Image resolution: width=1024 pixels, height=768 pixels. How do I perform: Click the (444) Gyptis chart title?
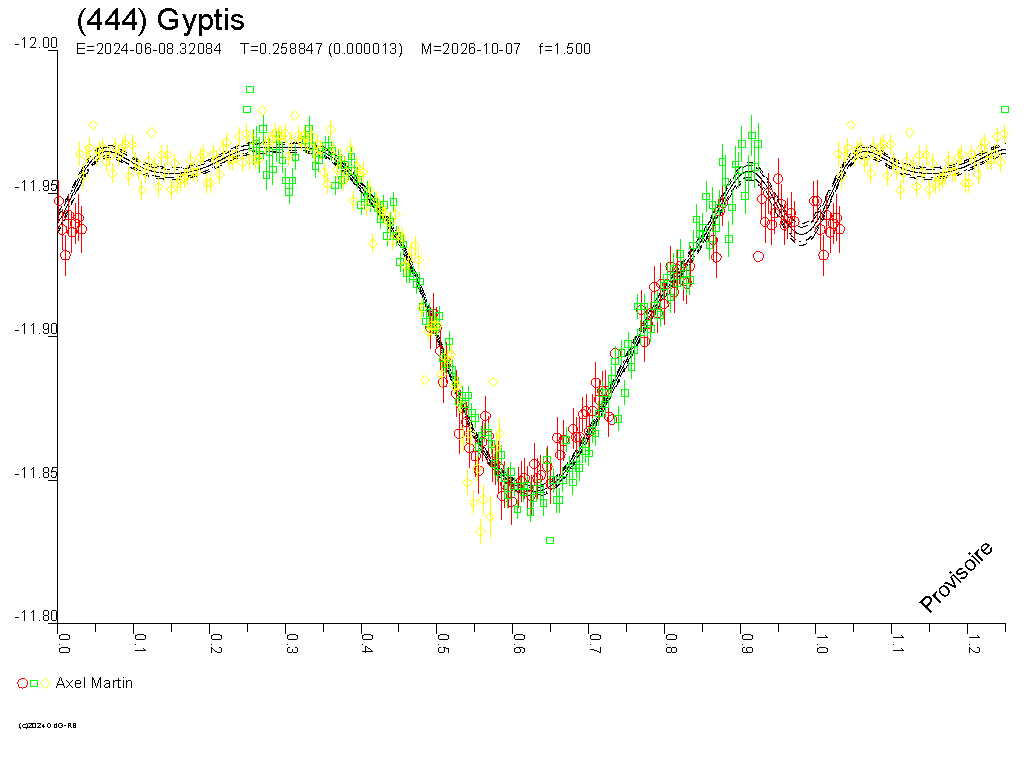coord(160,20)
